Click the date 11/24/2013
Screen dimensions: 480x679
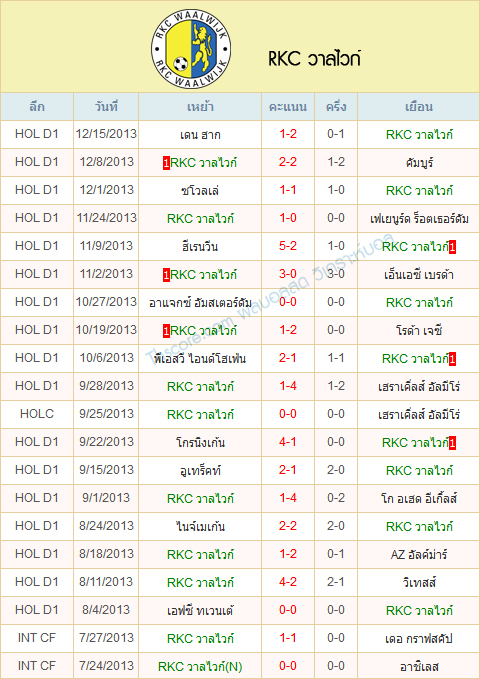click(x=107, y=218)
